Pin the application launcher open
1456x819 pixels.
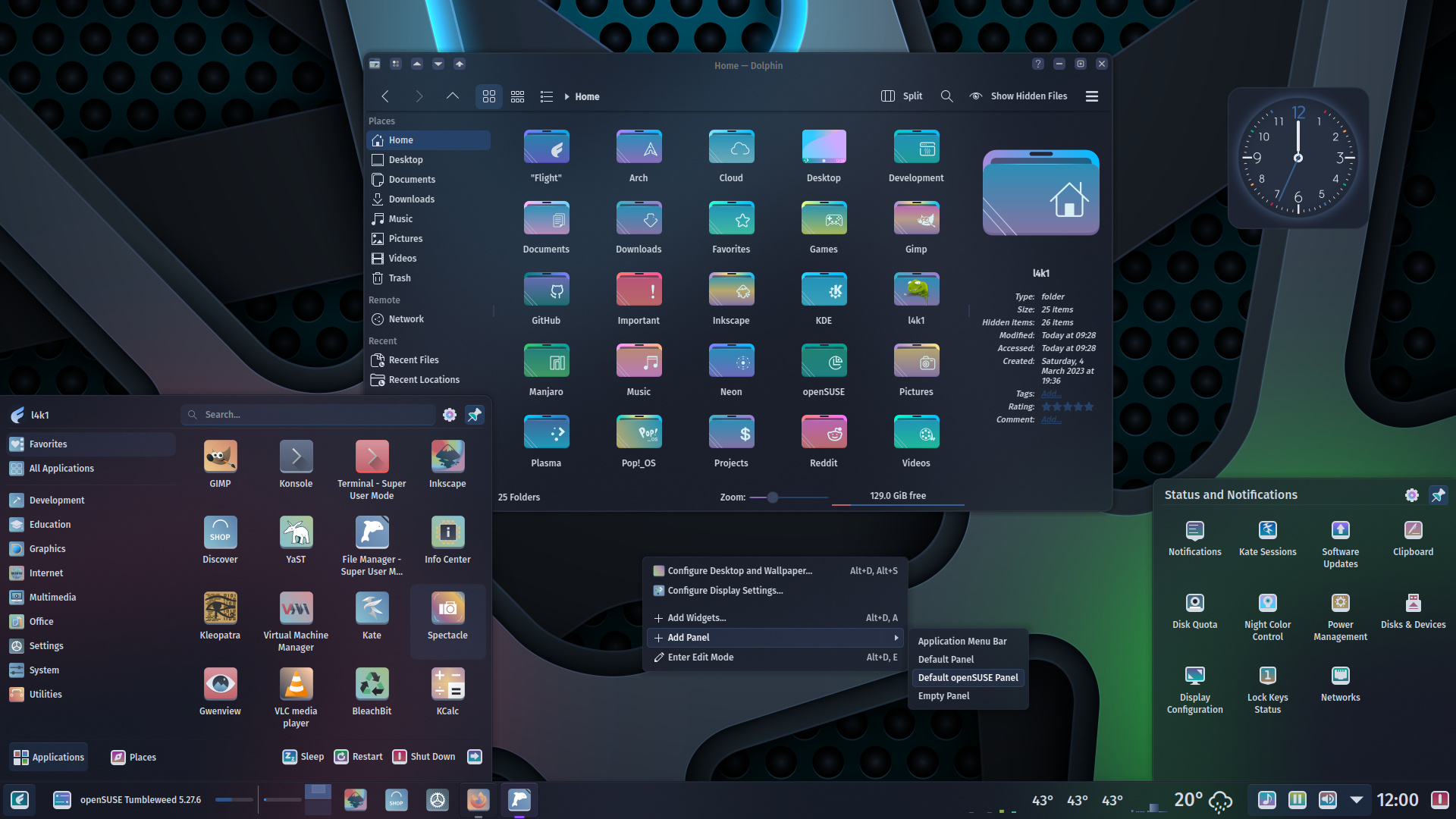(x=475, y=415)
